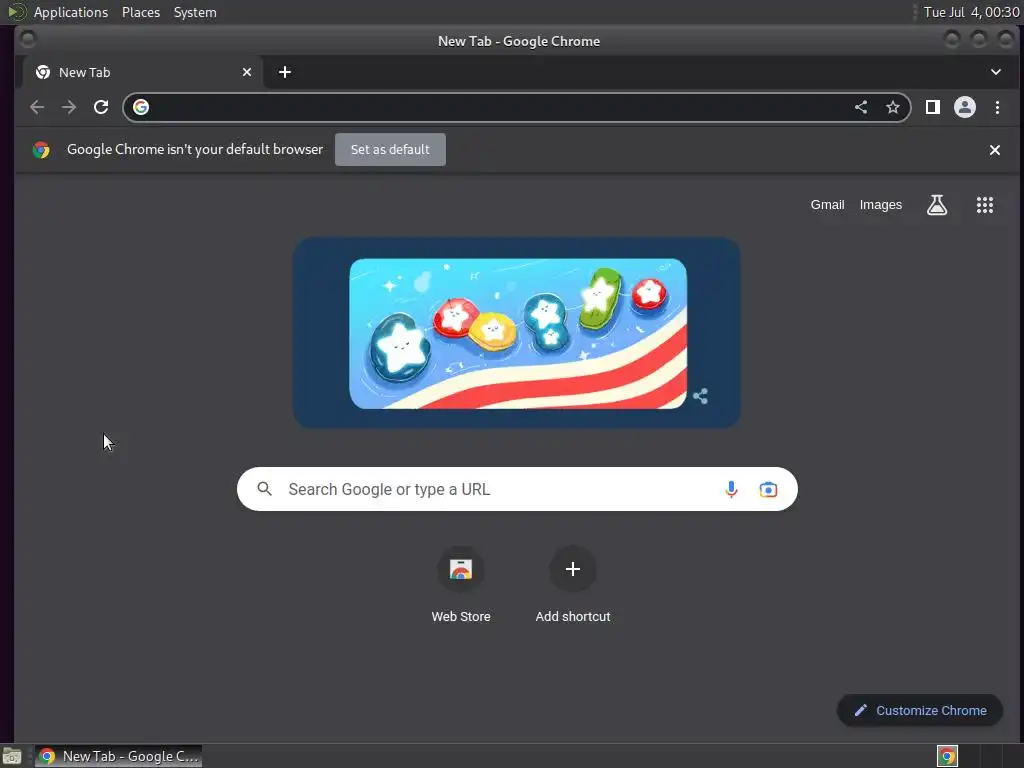Open the Images link
Screen dimensions: 1024x768
(x=880, y=204)
